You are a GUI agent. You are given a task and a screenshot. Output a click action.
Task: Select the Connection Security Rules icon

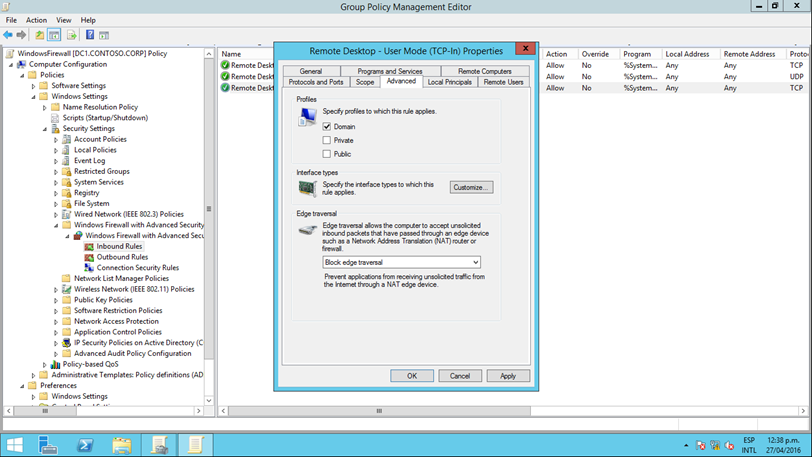89,268
